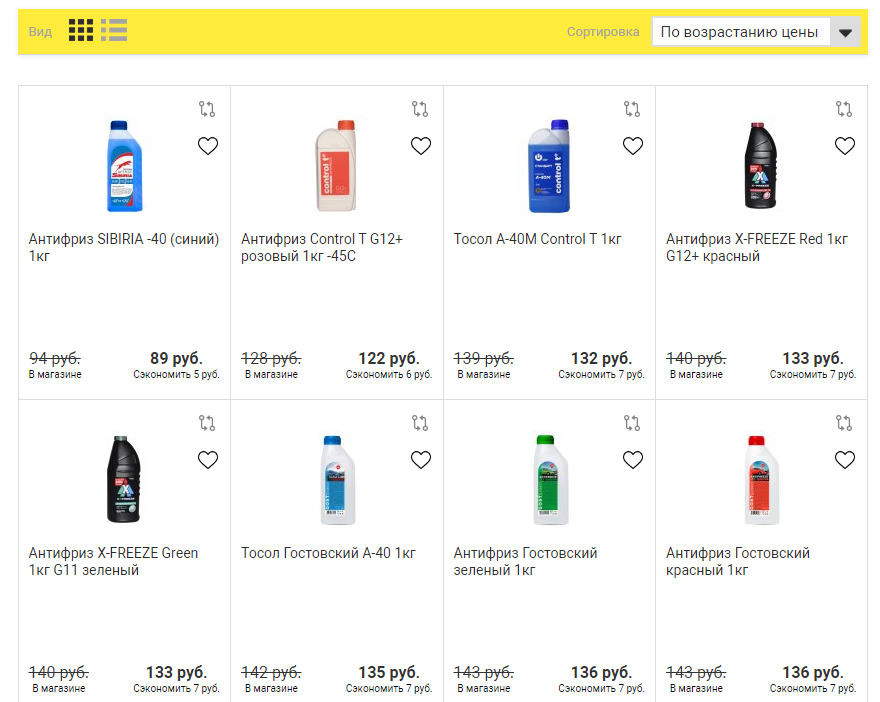The width and height of the screenshot is (880, 702).
Task: Open the Гостовский красный bottle image
Action: [761, 480]
